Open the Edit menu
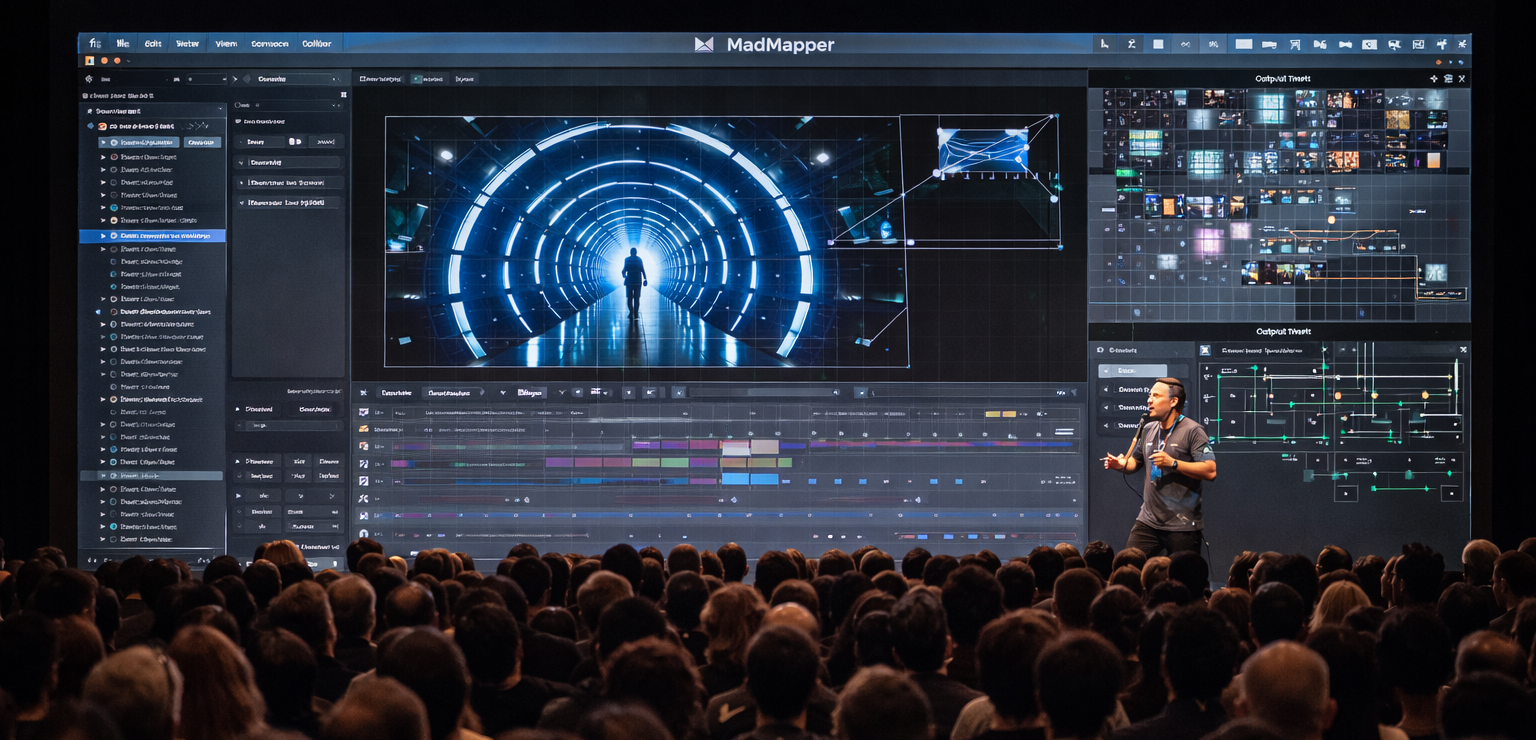This screenshot has height=740, width=1536. 152,44
